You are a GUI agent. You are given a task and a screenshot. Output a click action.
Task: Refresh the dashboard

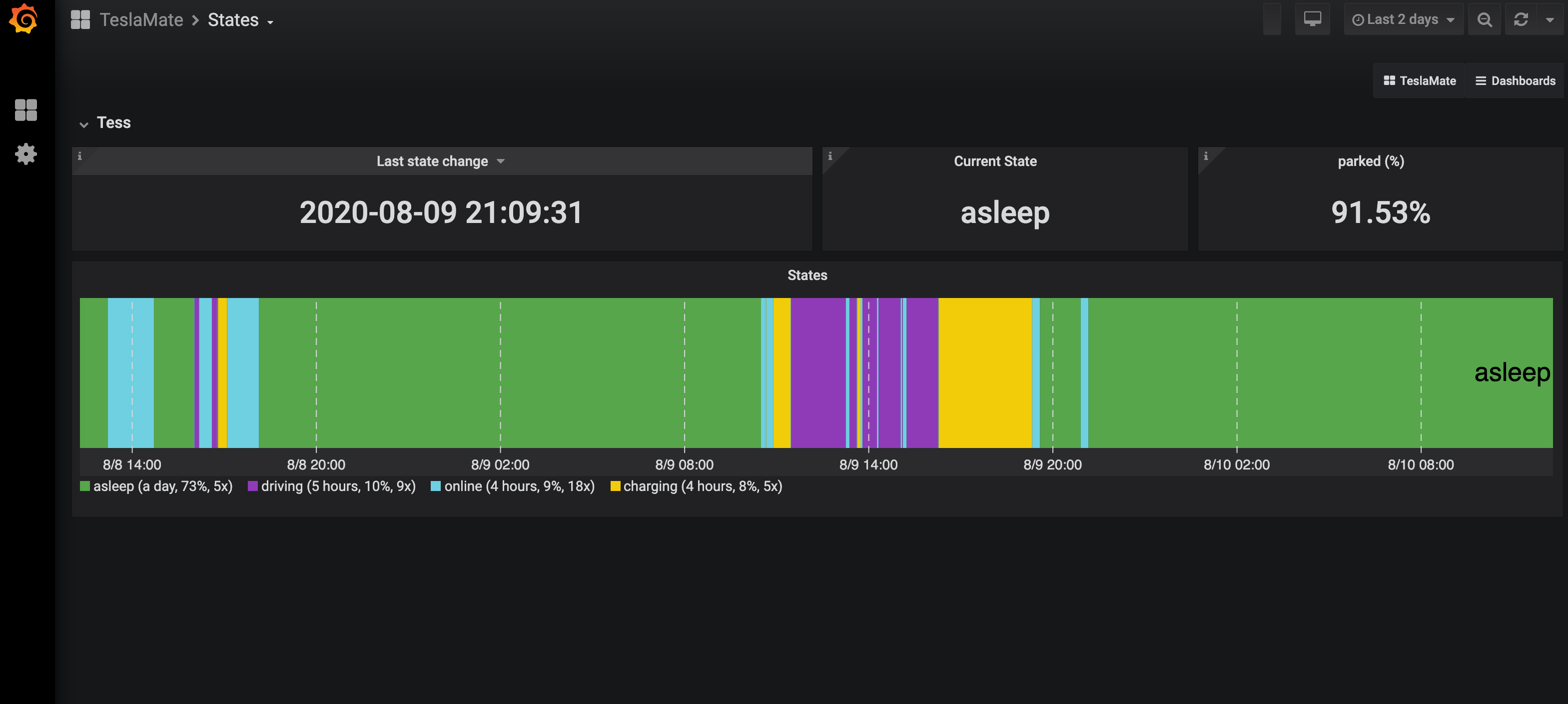point(1521,19)
